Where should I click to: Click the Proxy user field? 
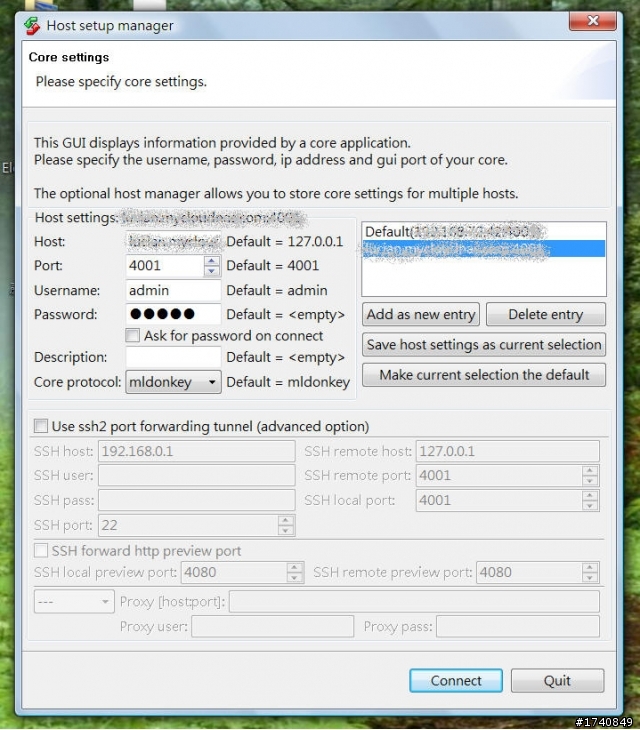tap(273, 626)
